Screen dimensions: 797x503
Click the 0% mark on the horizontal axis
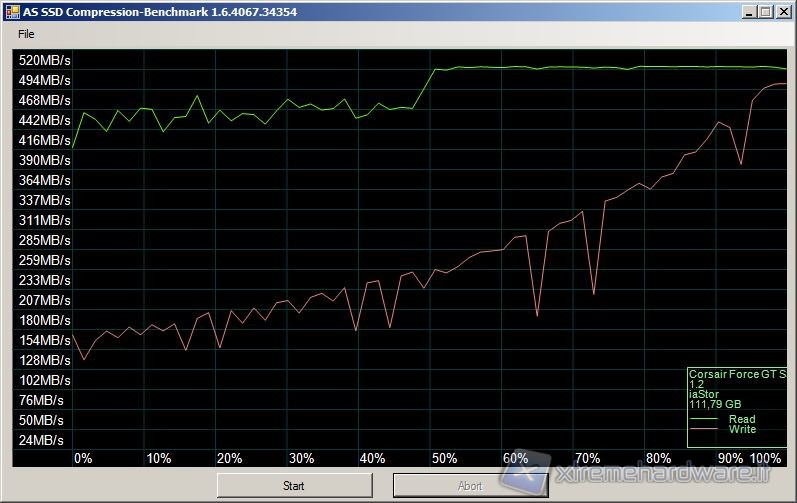83,459
